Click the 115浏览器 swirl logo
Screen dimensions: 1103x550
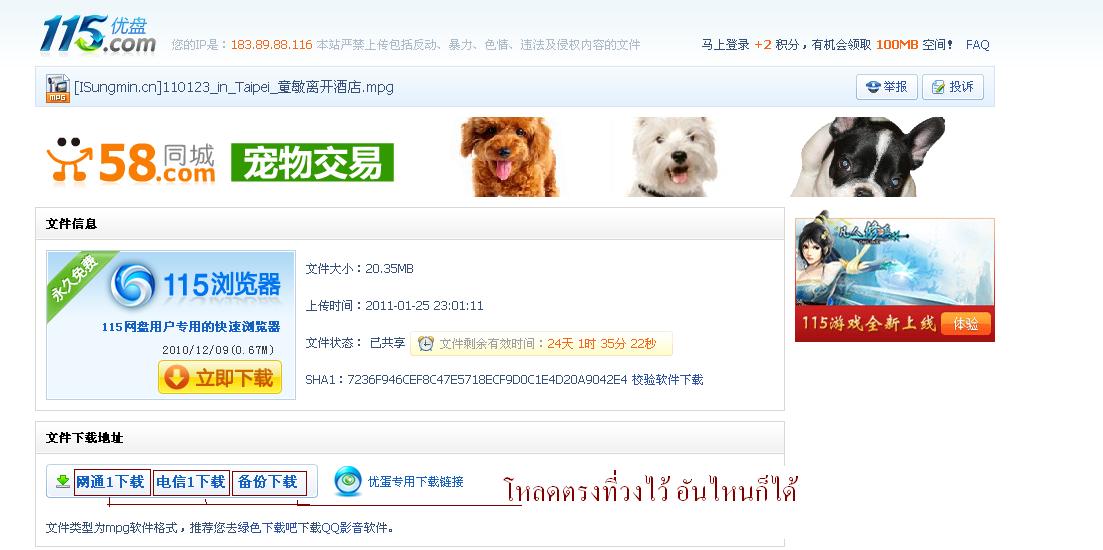tap(132, 285)
